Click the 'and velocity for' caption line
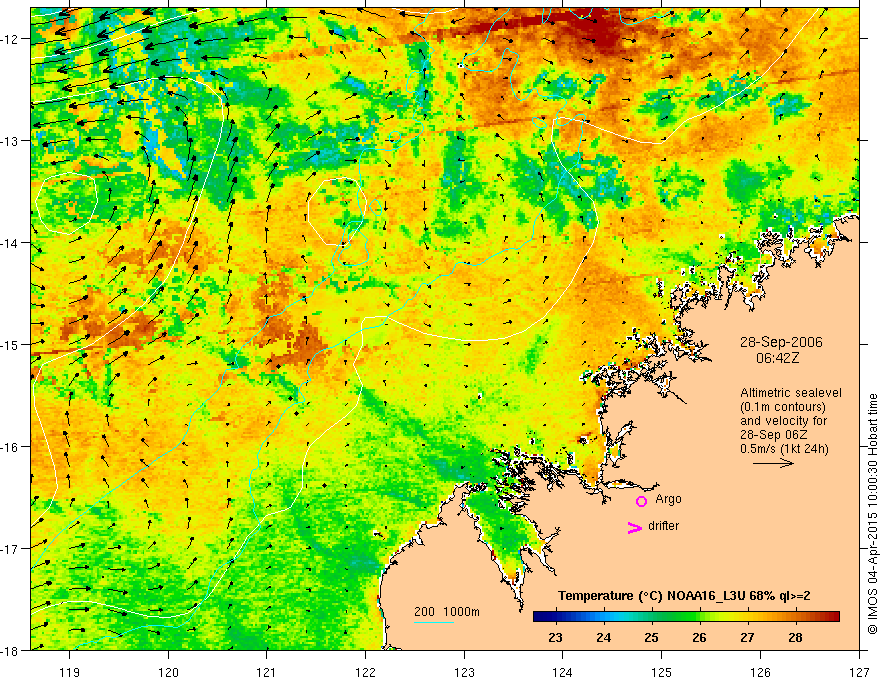Viewport: 880px width, 680px height. coord(783,421)
